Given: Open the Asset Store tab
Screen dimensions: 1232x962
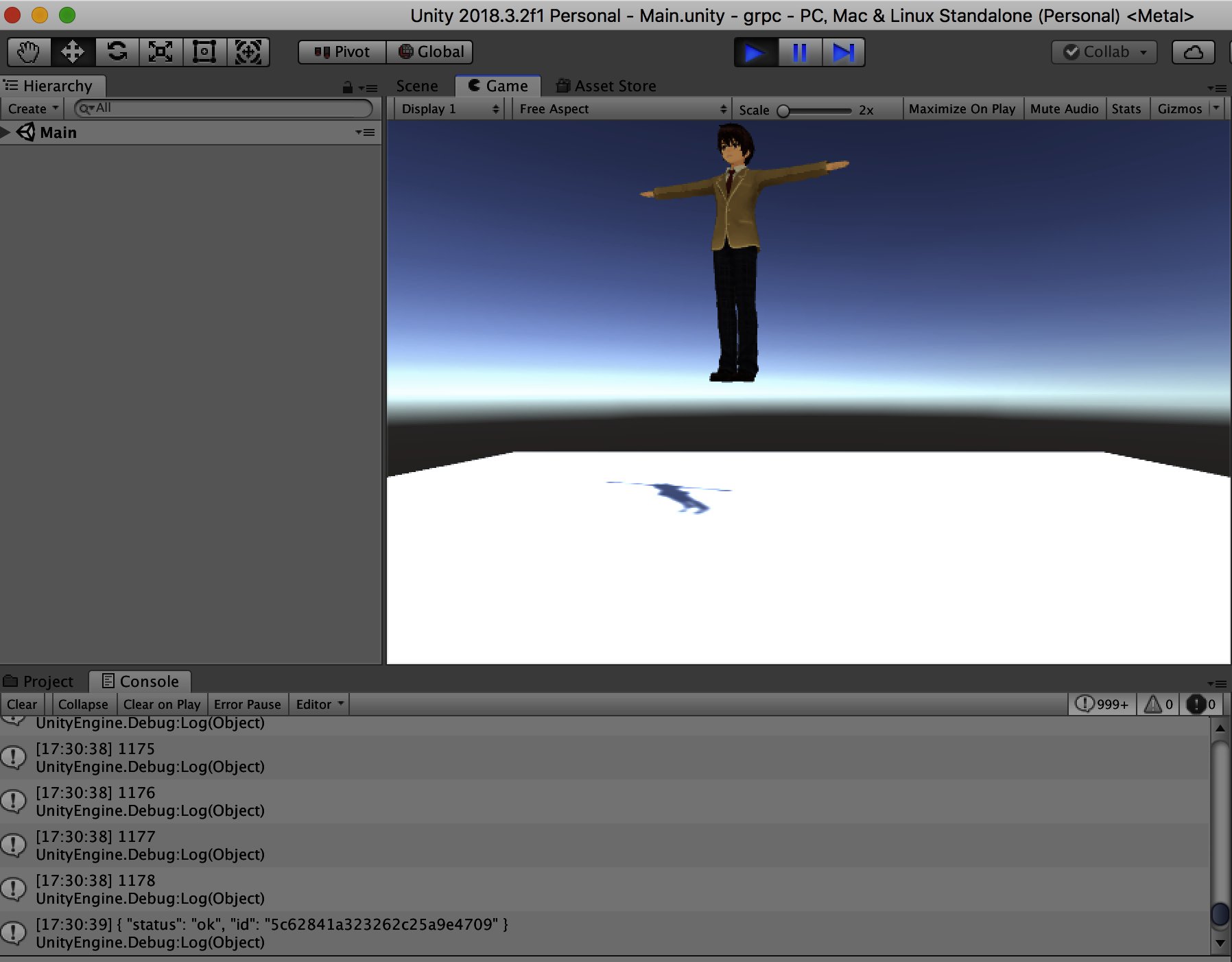Looking at the screenshot, I should click(606, 86).
